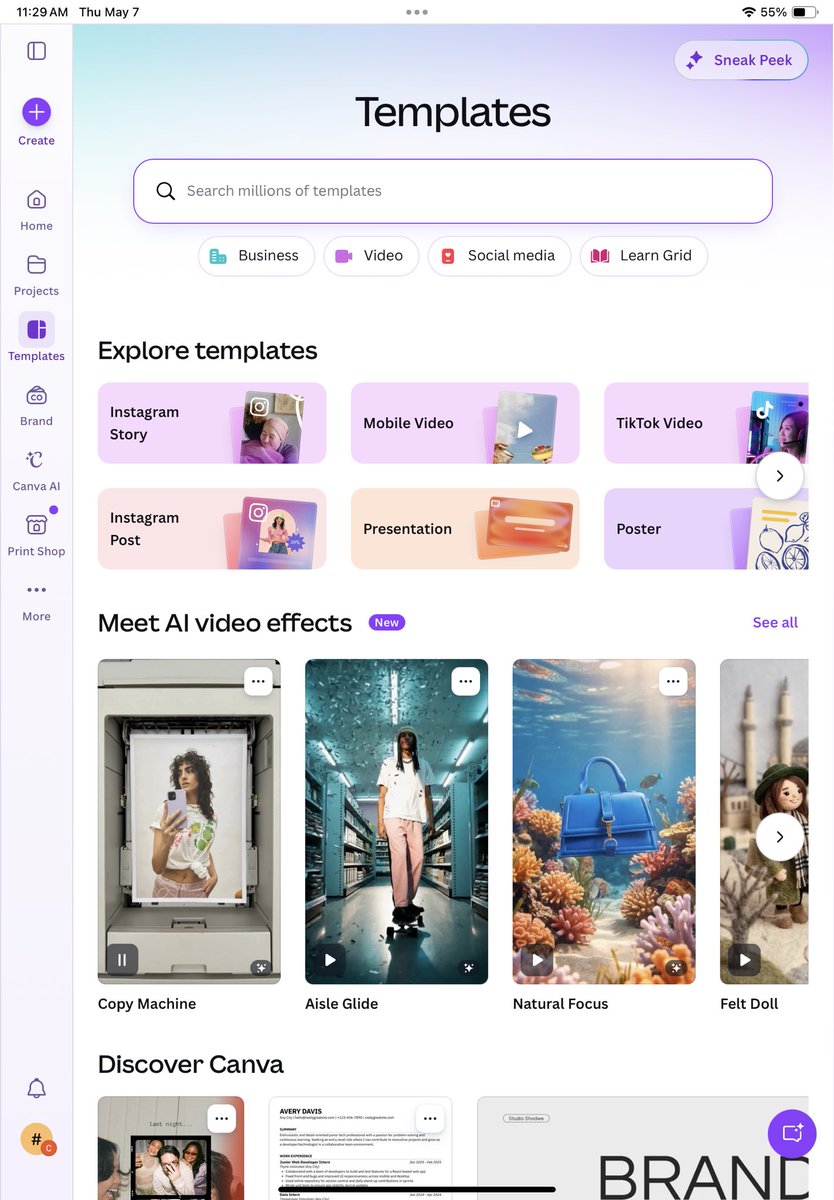Screen dimensions: 834x1200
Task: Tap Aisle Glide AI sparkle icon
Action: [x=468, y=968]
